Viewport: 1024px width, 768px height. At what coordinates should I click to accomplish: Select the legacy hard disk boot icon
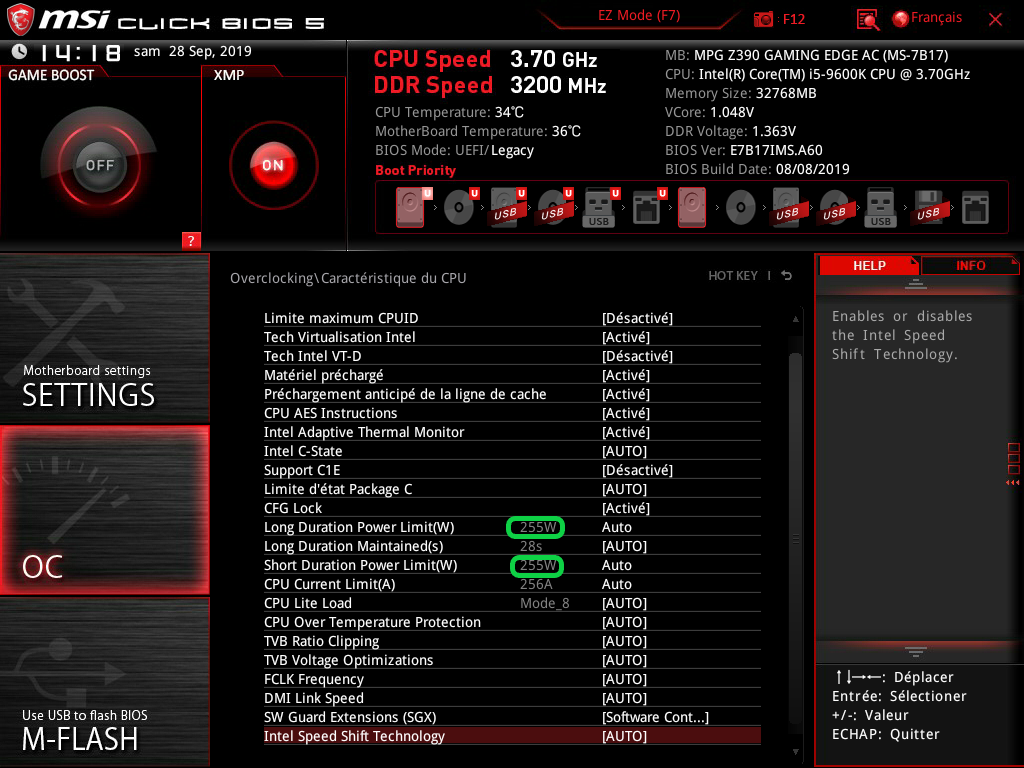692,207
